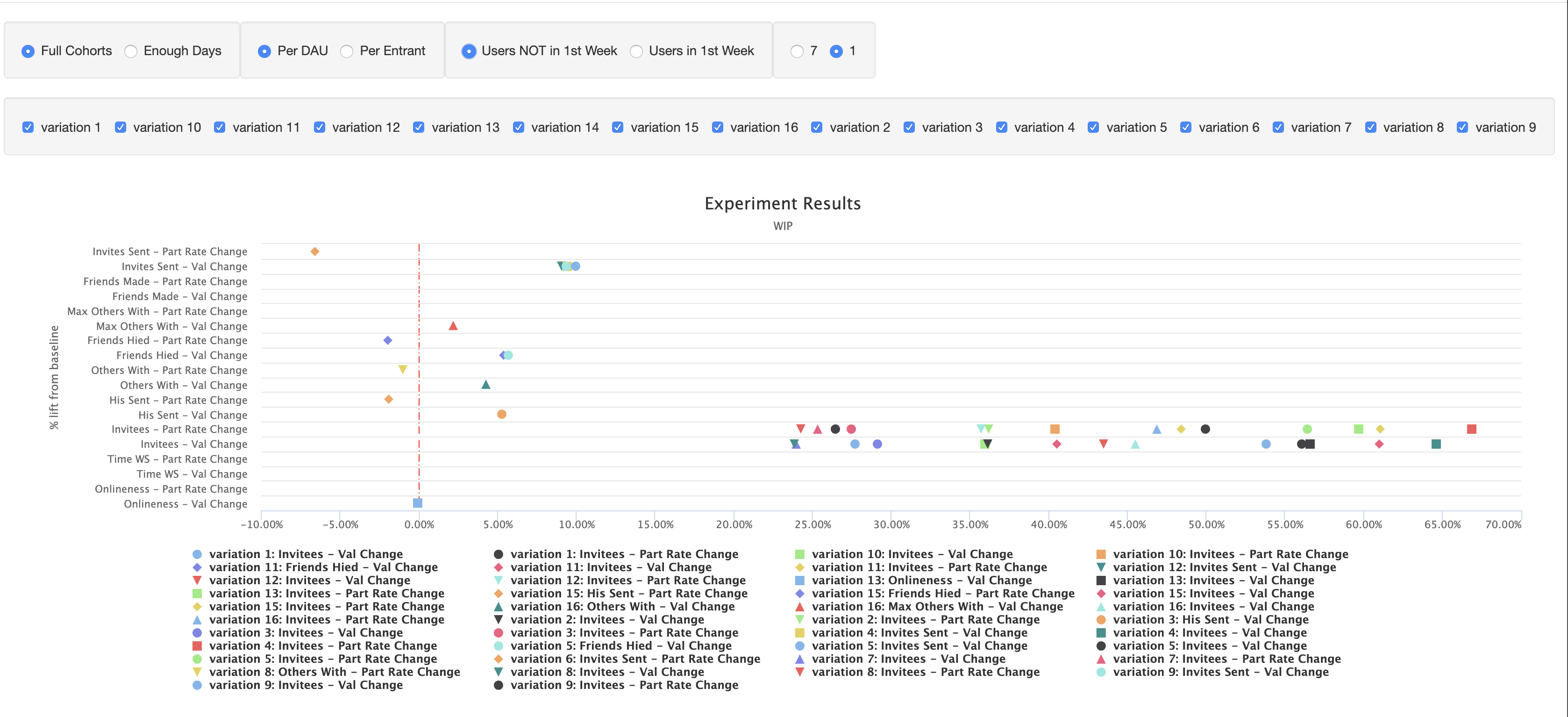Switch to Per Entrant radio option
Viewport: 1568px width, 717px height.
click(x=347, y=51)
